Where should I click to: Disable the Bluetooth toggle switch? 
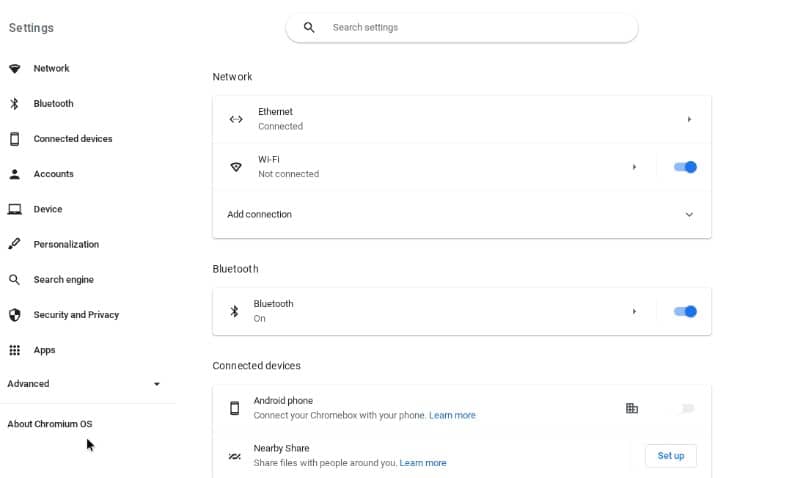pos(685,311)
